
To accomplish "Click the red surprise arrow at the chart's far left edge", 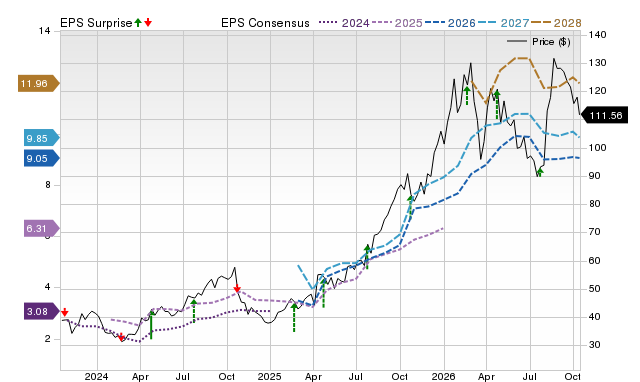I will pyautogui.click(x=64, y=312).
